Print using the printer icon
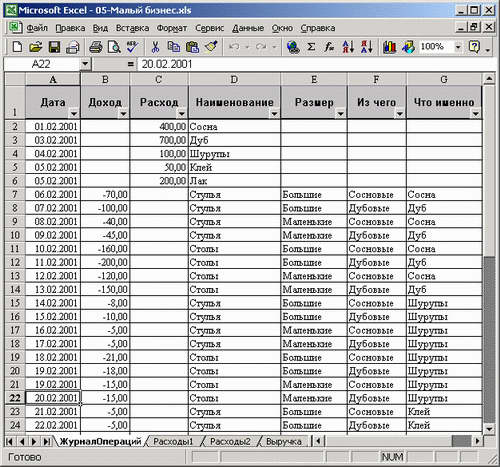 (x=96, y=47)
